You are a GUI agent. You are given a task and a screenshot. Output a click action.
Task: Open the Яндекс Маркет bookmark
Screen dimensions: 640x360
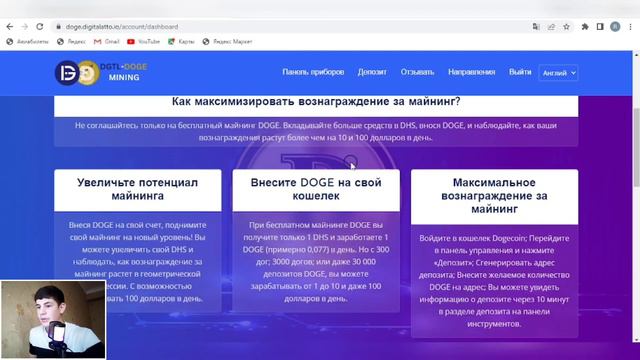[227, 42]
